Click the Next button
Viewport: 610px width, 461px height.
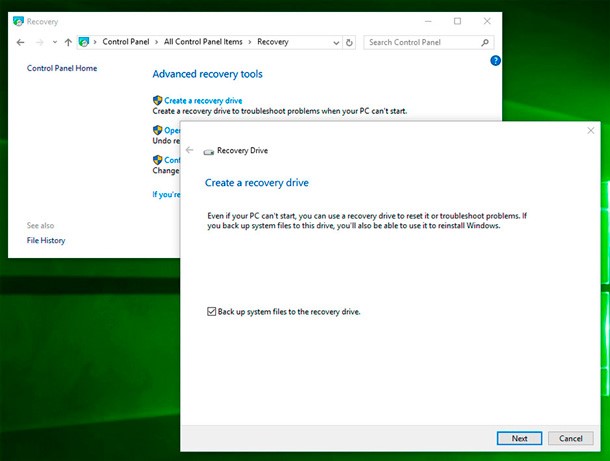pos(519,438)
